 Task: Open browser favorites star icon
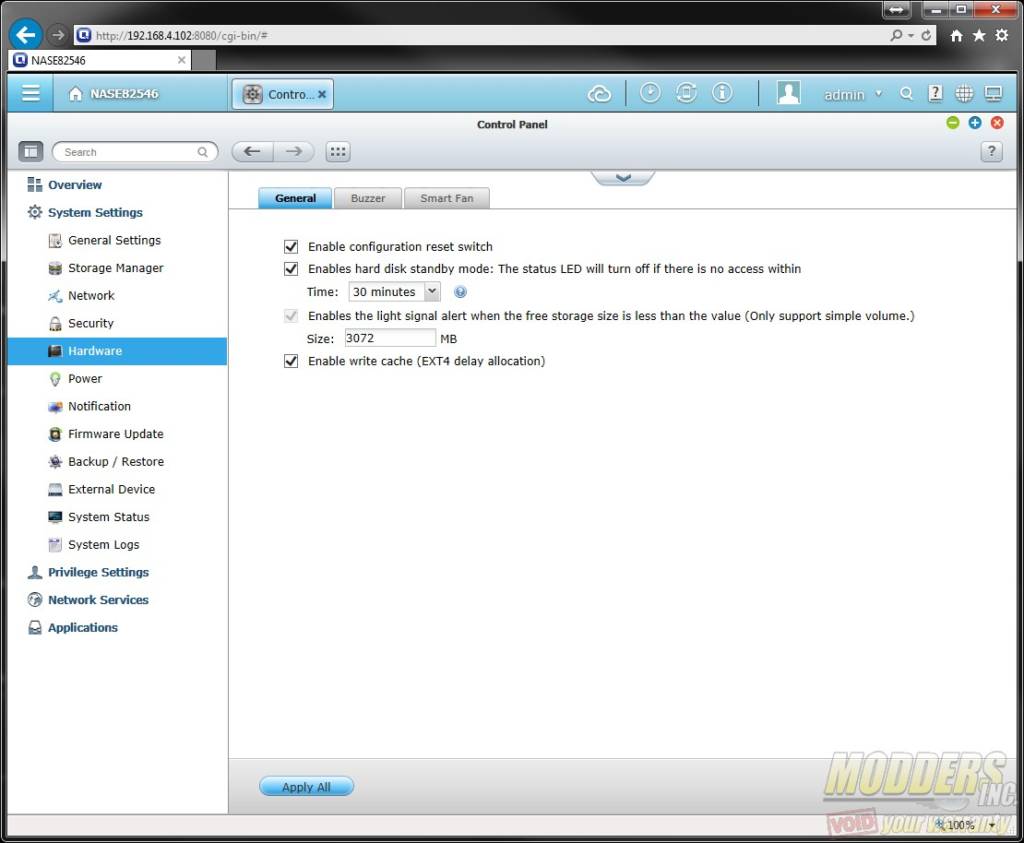click(979, 35)
